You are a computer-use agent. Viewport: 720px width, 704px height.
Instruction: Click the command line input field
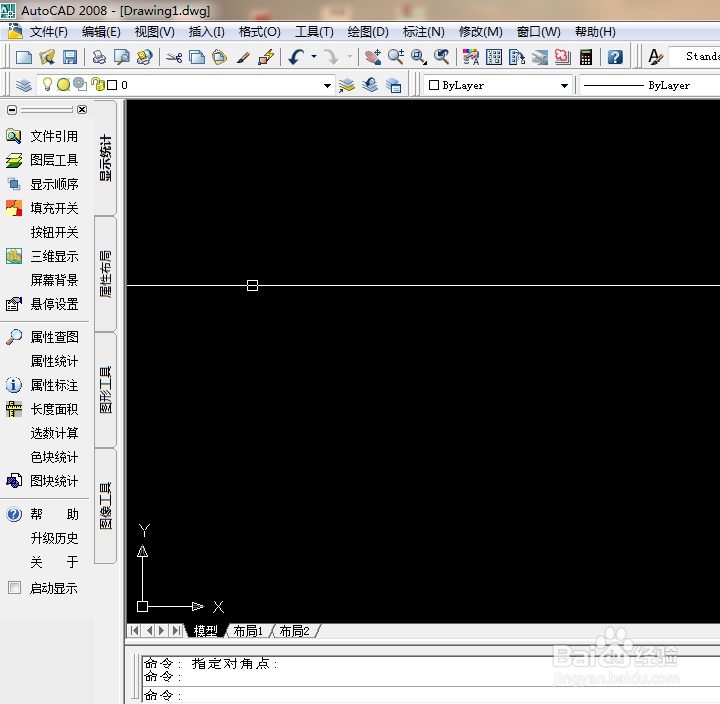[x=431, y=695]
